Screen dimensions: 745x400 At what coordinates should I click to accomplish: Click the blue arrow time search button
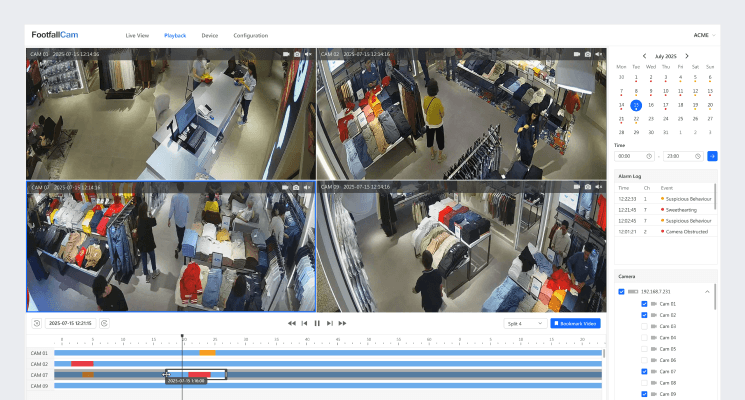point(712,156)
